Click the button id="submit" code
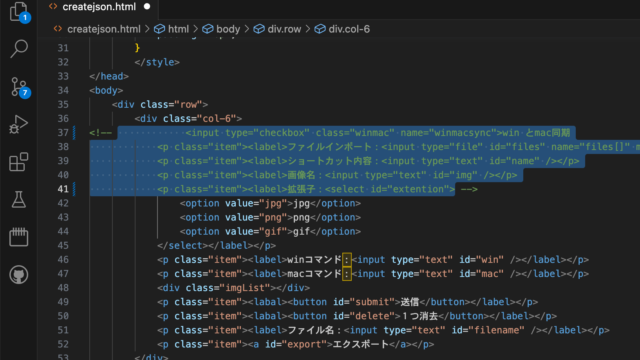 (344, 302)
